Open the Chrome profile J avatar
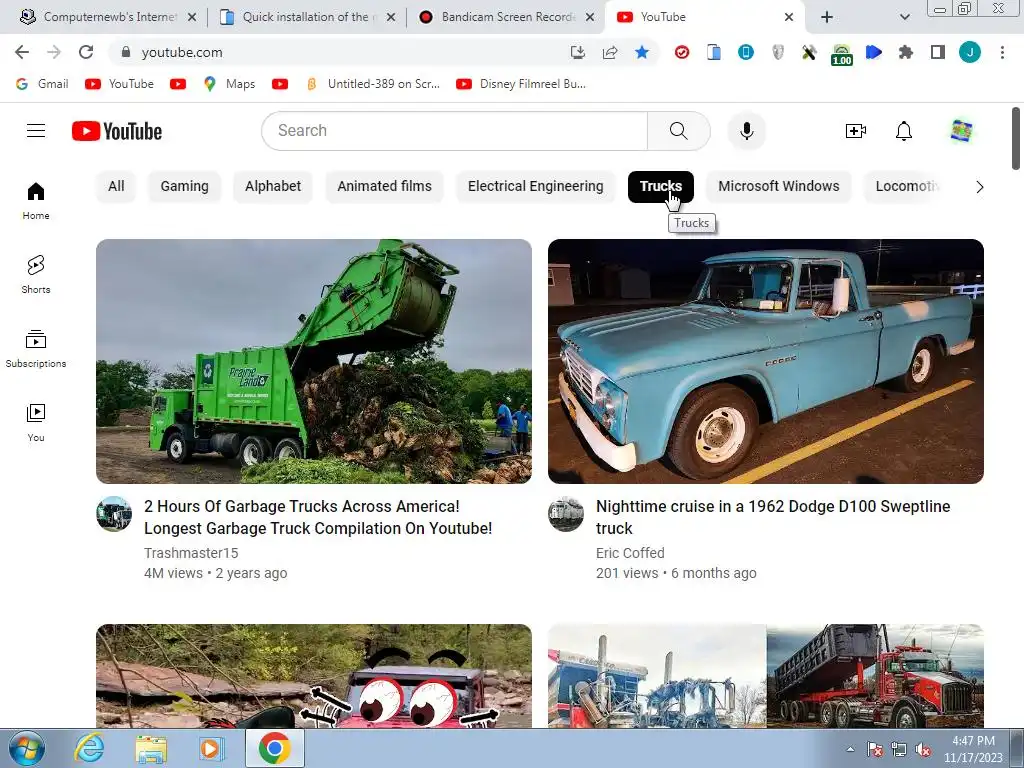Image resolution: width=1024 pixels, height=768 pixels. 970,52
